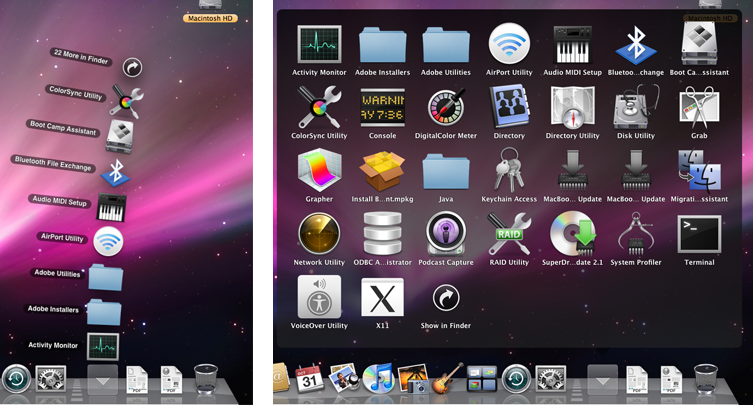
Task: Open ColorSync Utility in the grid view
Action: click(x=319, y=107)
